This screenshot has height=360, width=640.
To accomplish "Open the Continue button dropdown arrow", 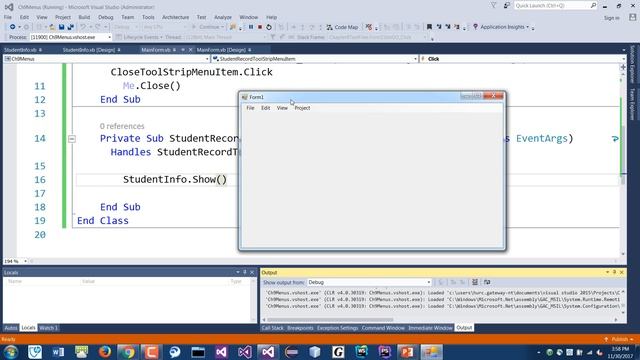I will point(222,27).
